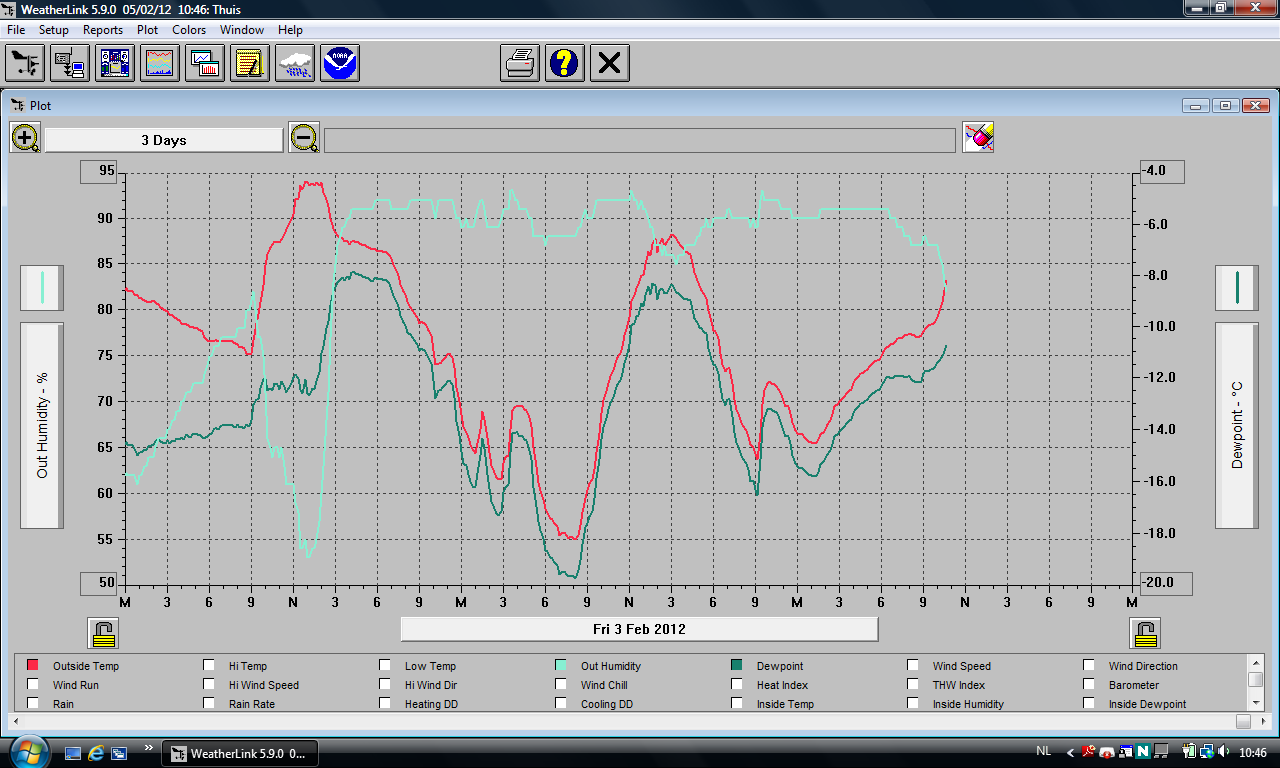Click the printer icon in toolbar

click(x=520, y=64)
